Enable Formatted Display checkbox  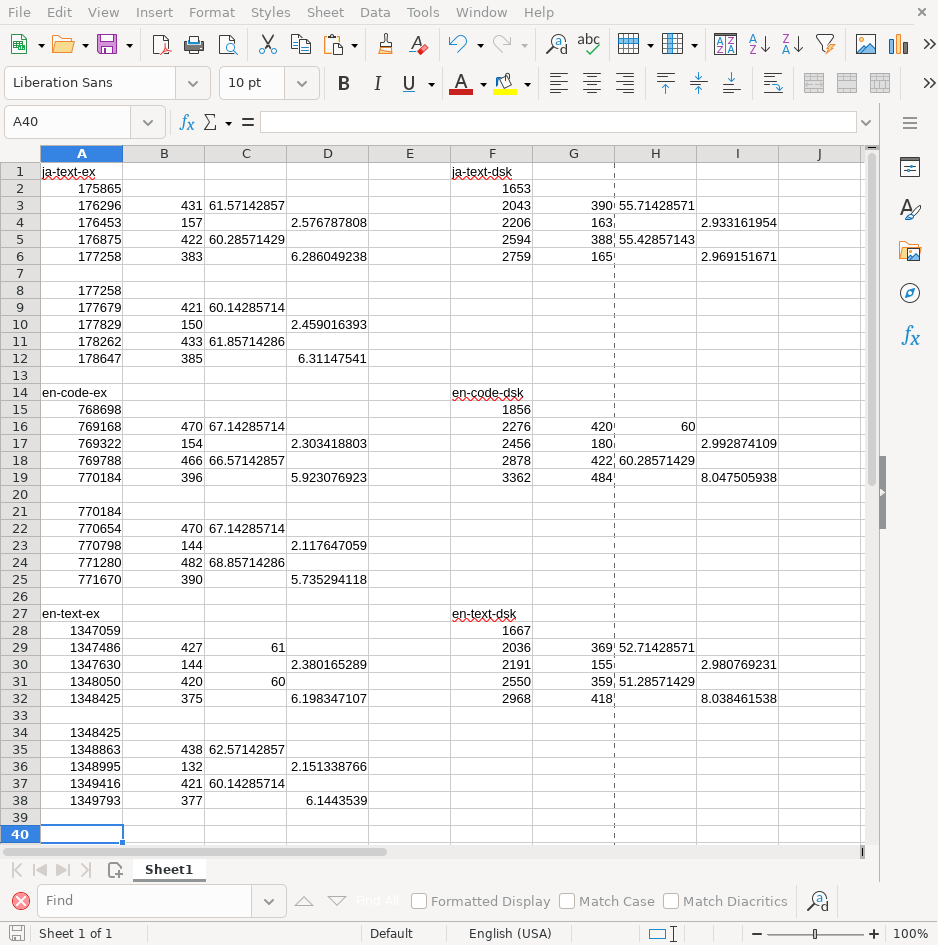click(418, 901)
